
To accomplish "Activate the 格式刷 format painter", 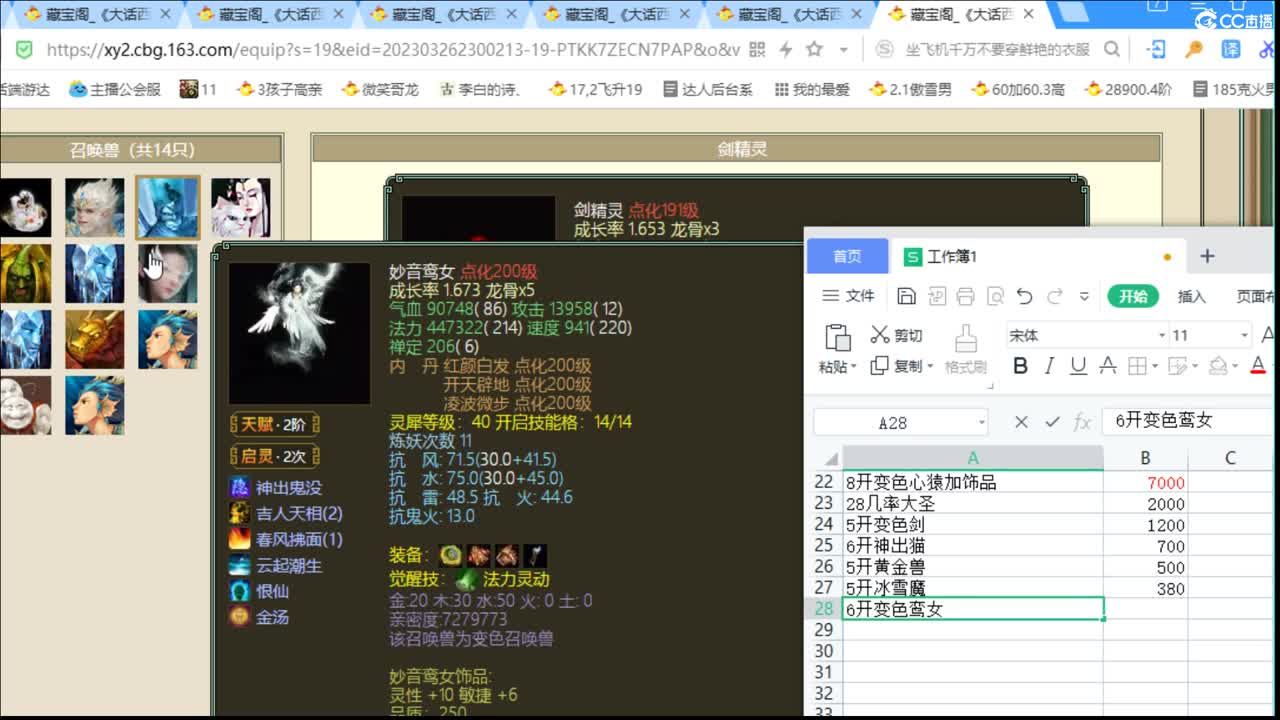I will 966,350.
